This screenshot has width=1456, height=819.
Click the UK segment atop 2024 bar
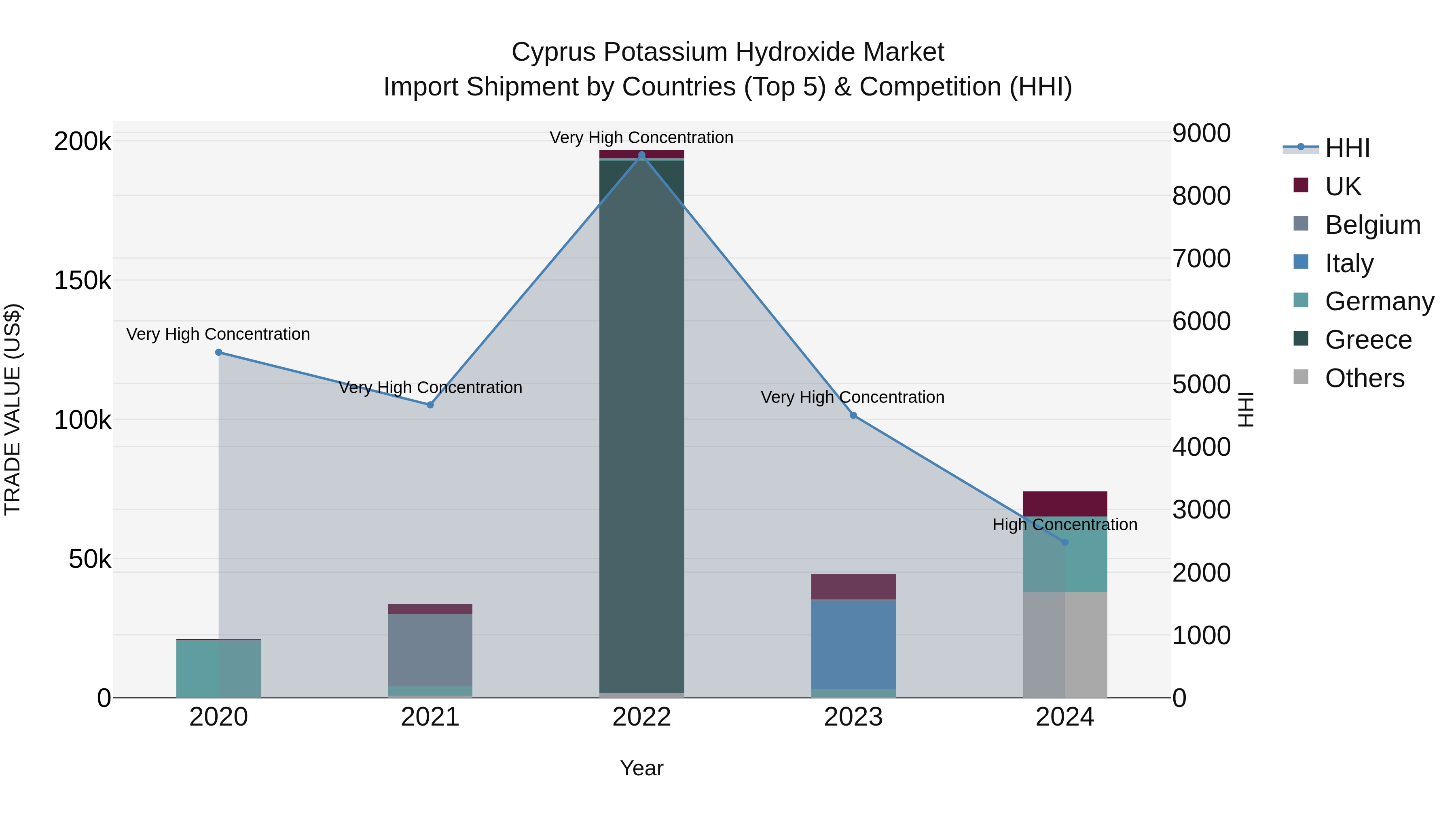tap(1065, 504)
